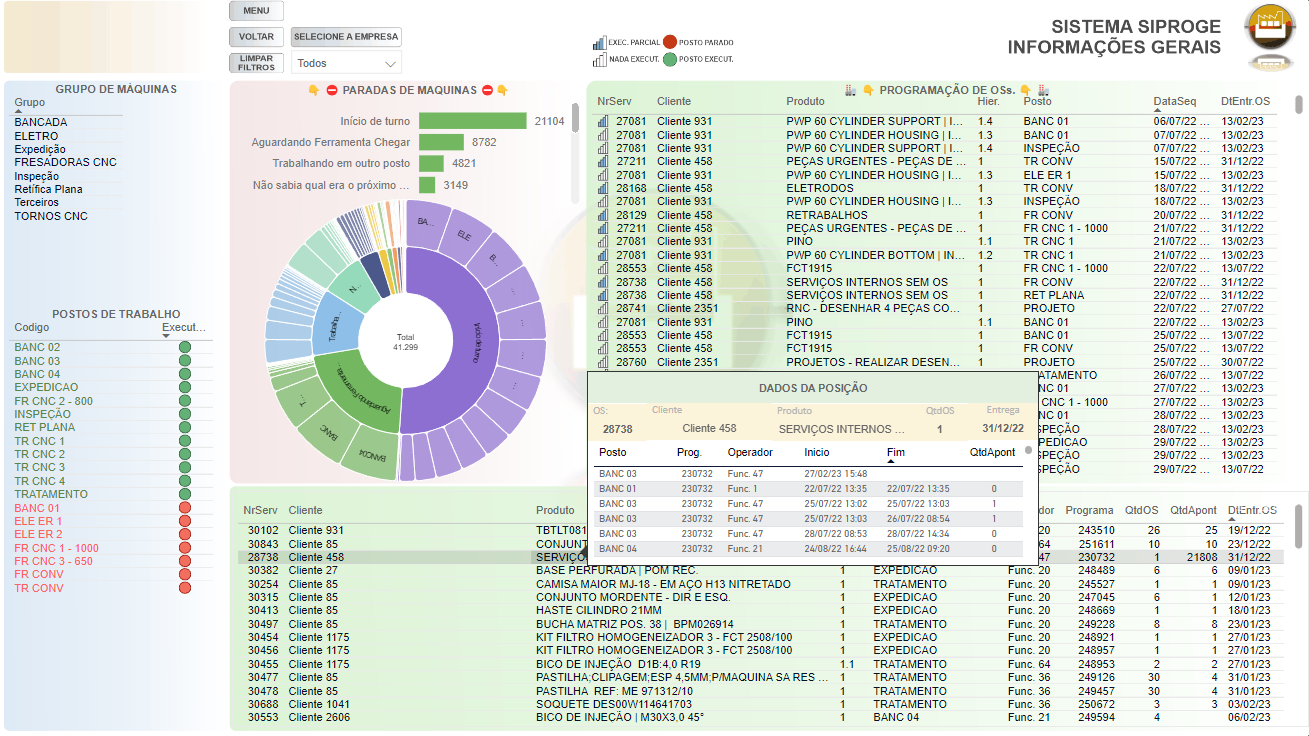Open the SELECIONE A EMPRESA selector
Viewport: 1309px width, 736px height.
point(345,36)
